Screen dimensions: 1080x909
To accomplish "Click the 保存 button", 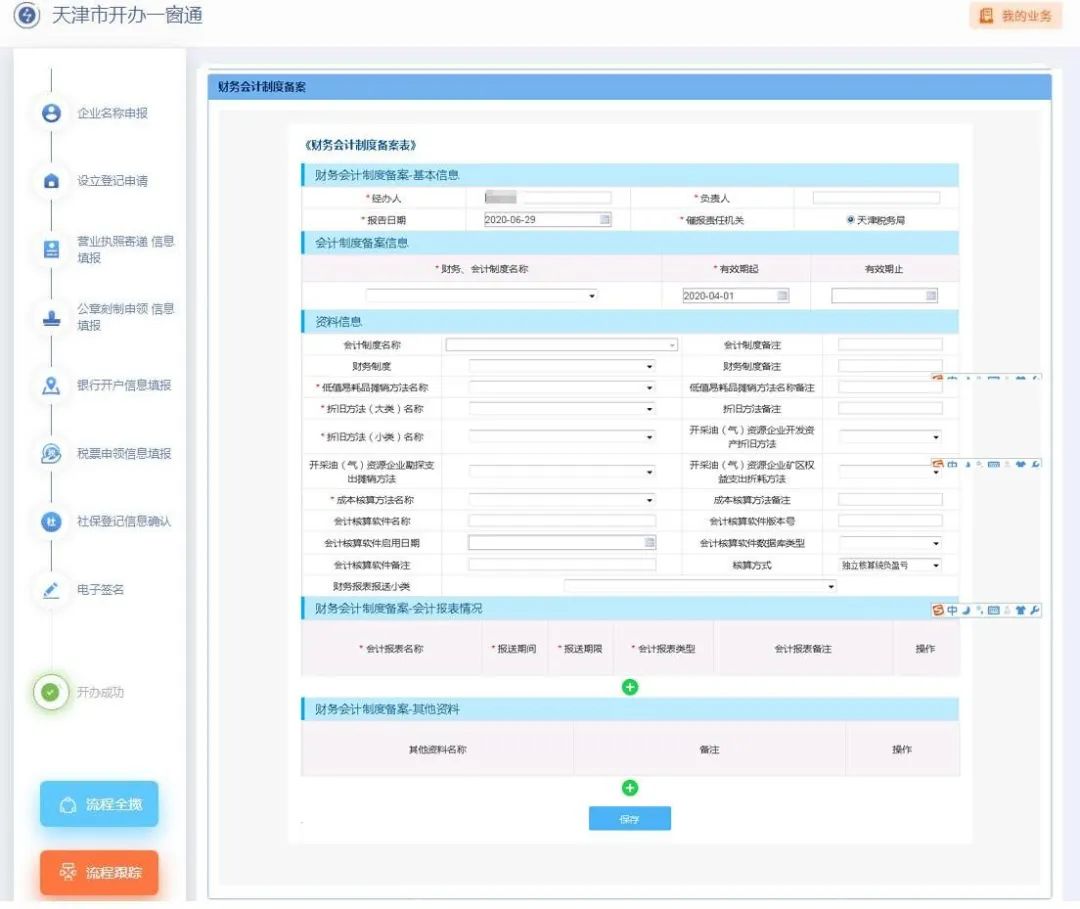I will tap(630, 818).
